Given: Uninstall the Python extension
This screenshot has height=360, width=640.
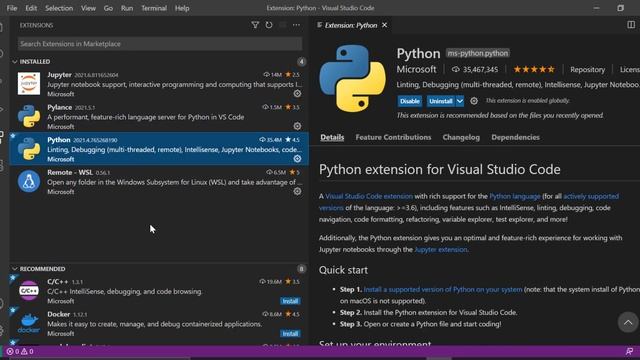Looking at the screenshot, I should coord(441,101).
